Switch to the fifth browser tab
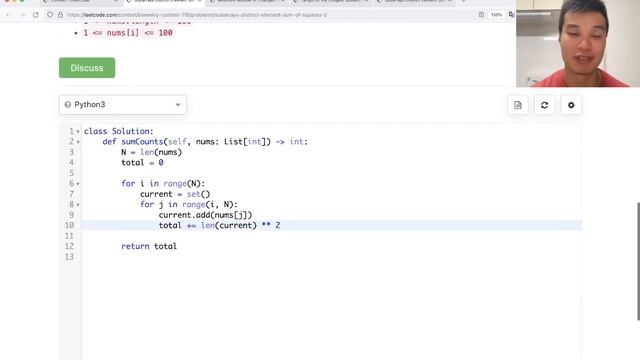This screenshot has width=640, height=360. pyautogui.click(x=414, y=2)
